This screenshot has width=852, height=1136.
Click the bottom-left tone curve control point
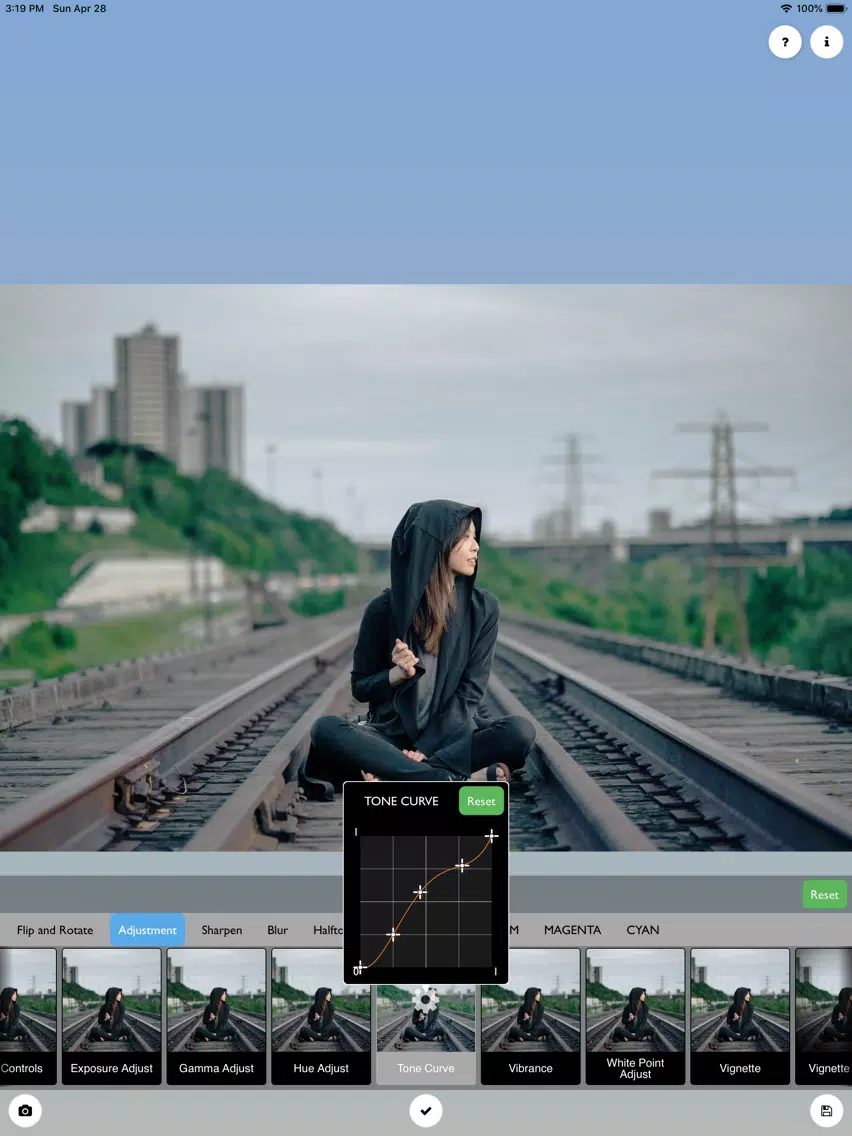(x=360, y=967)
